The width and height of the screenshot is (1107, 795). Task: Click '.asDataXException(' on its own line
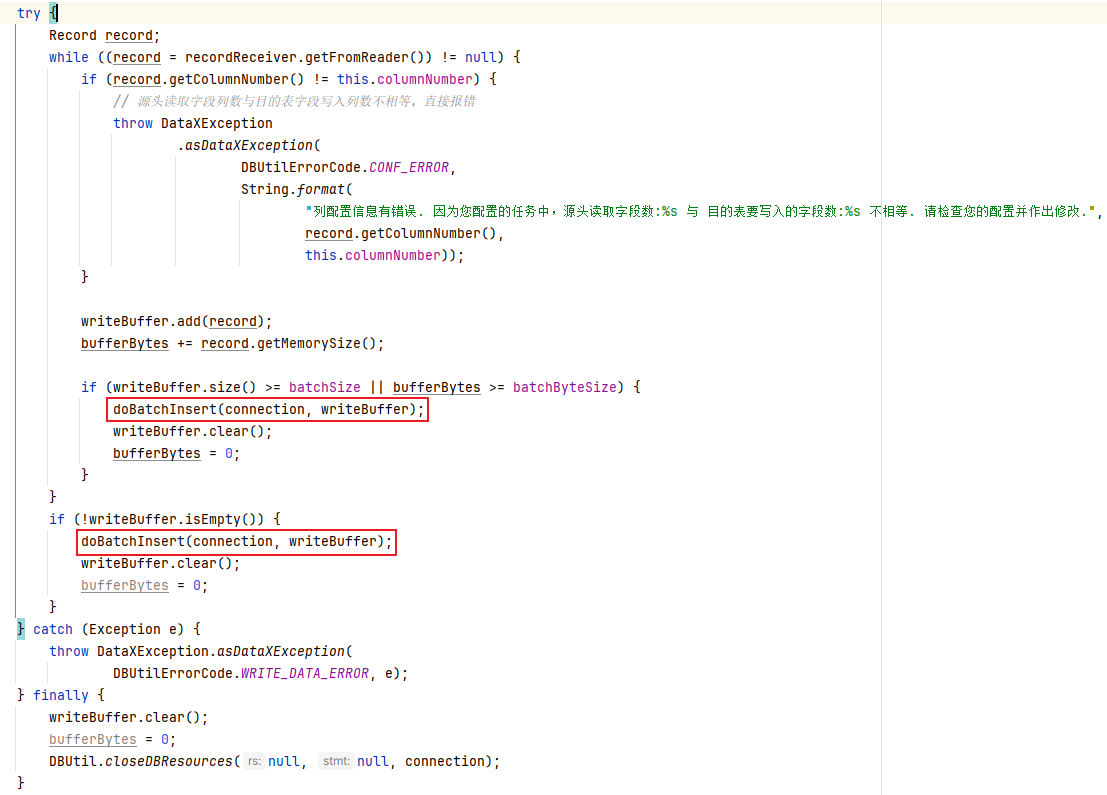[249, 145]
